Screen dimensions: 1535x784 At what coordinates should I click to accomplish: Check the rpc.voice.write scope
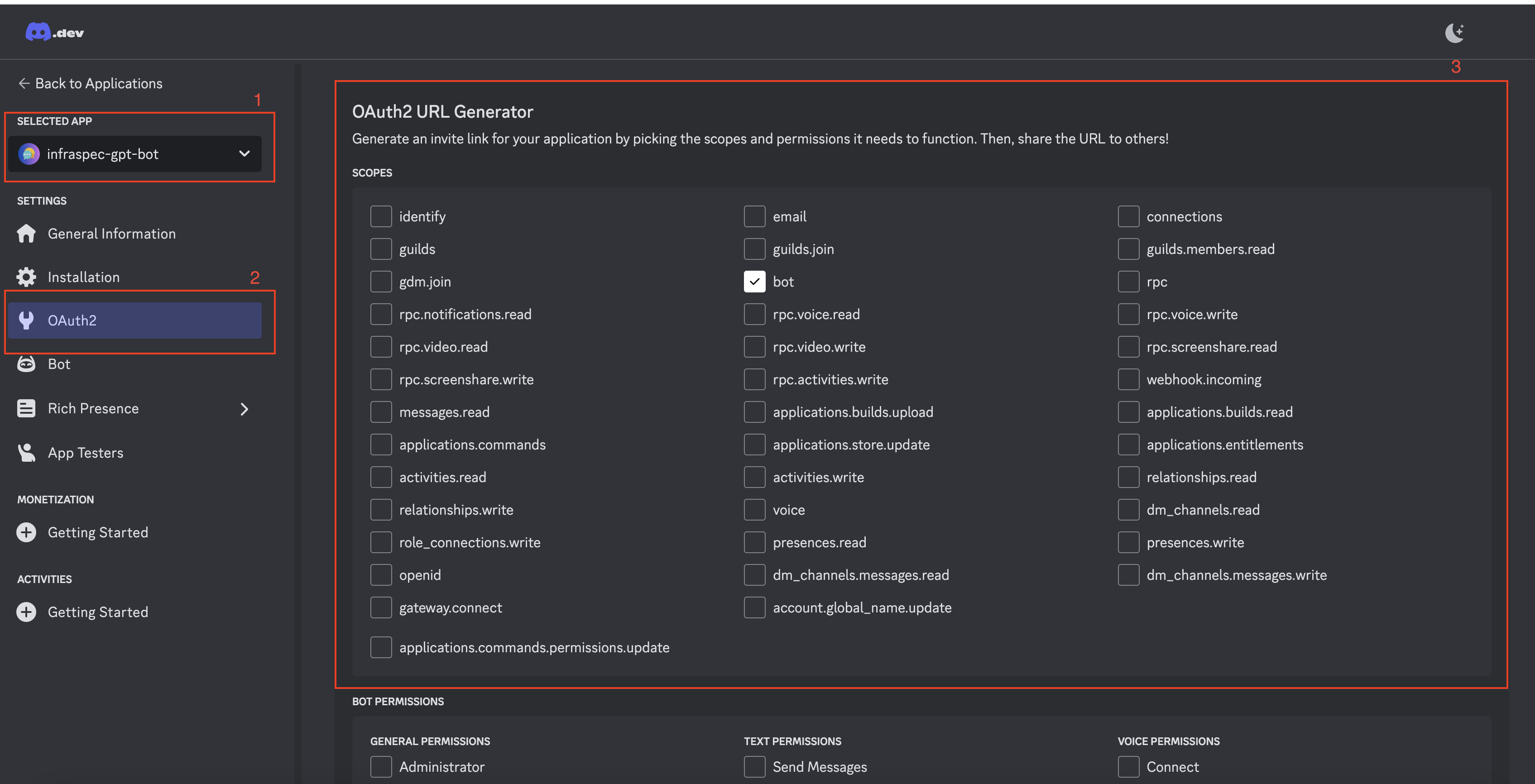[x=1128, y=315]
